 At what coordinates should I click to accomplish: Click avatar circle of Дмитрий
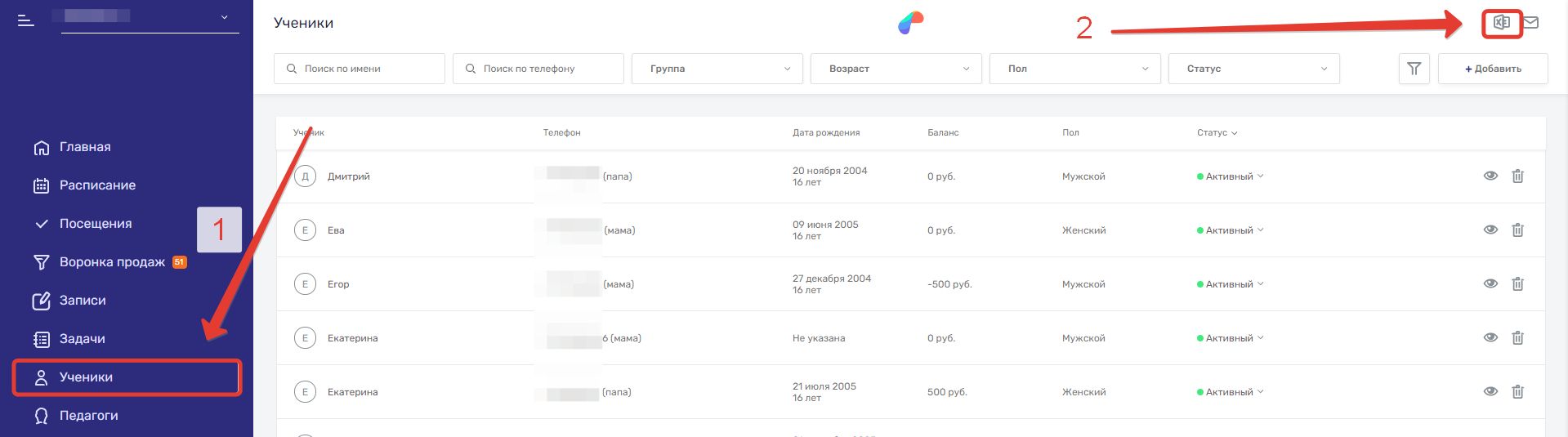tap(305, 176)
